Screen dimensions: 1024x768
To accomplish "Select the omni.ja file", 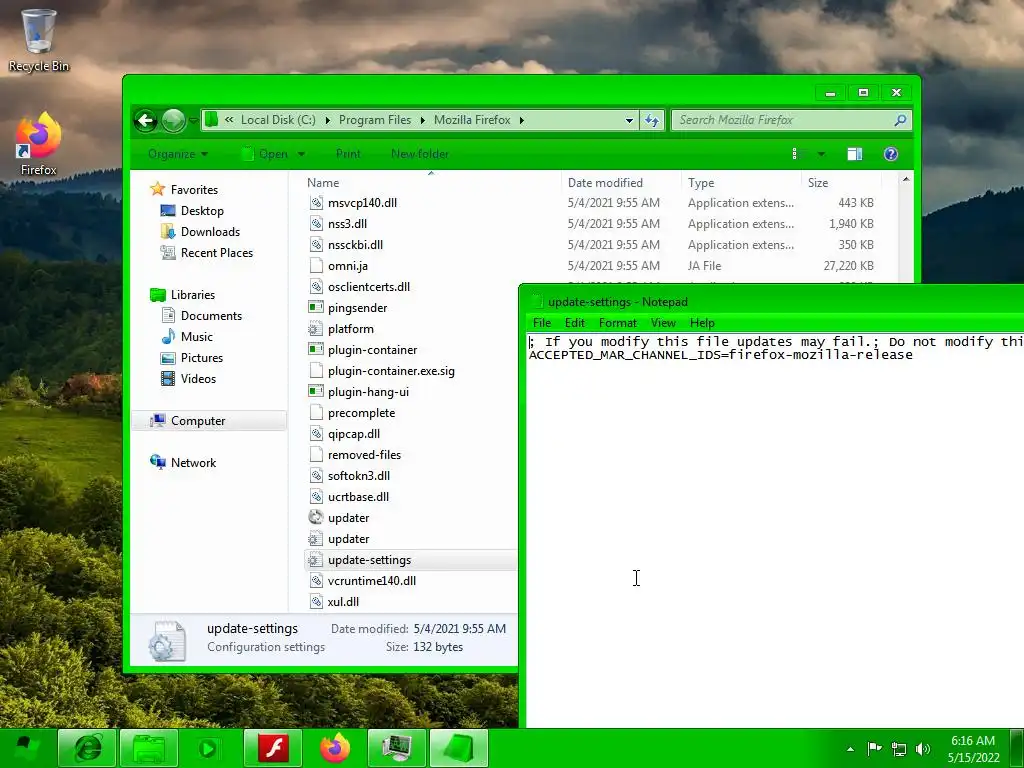I will [x=347, y=266].
